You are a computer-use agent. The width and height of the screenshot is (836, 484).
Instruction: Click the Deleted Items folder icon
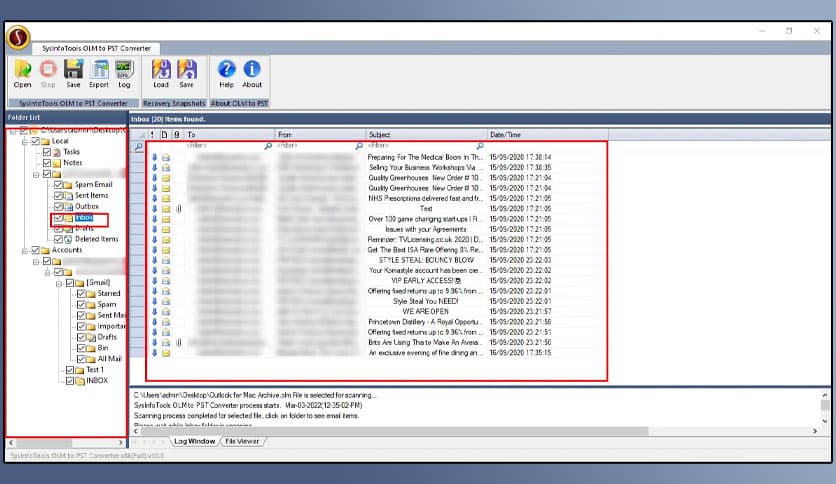[x=69, y=239]
